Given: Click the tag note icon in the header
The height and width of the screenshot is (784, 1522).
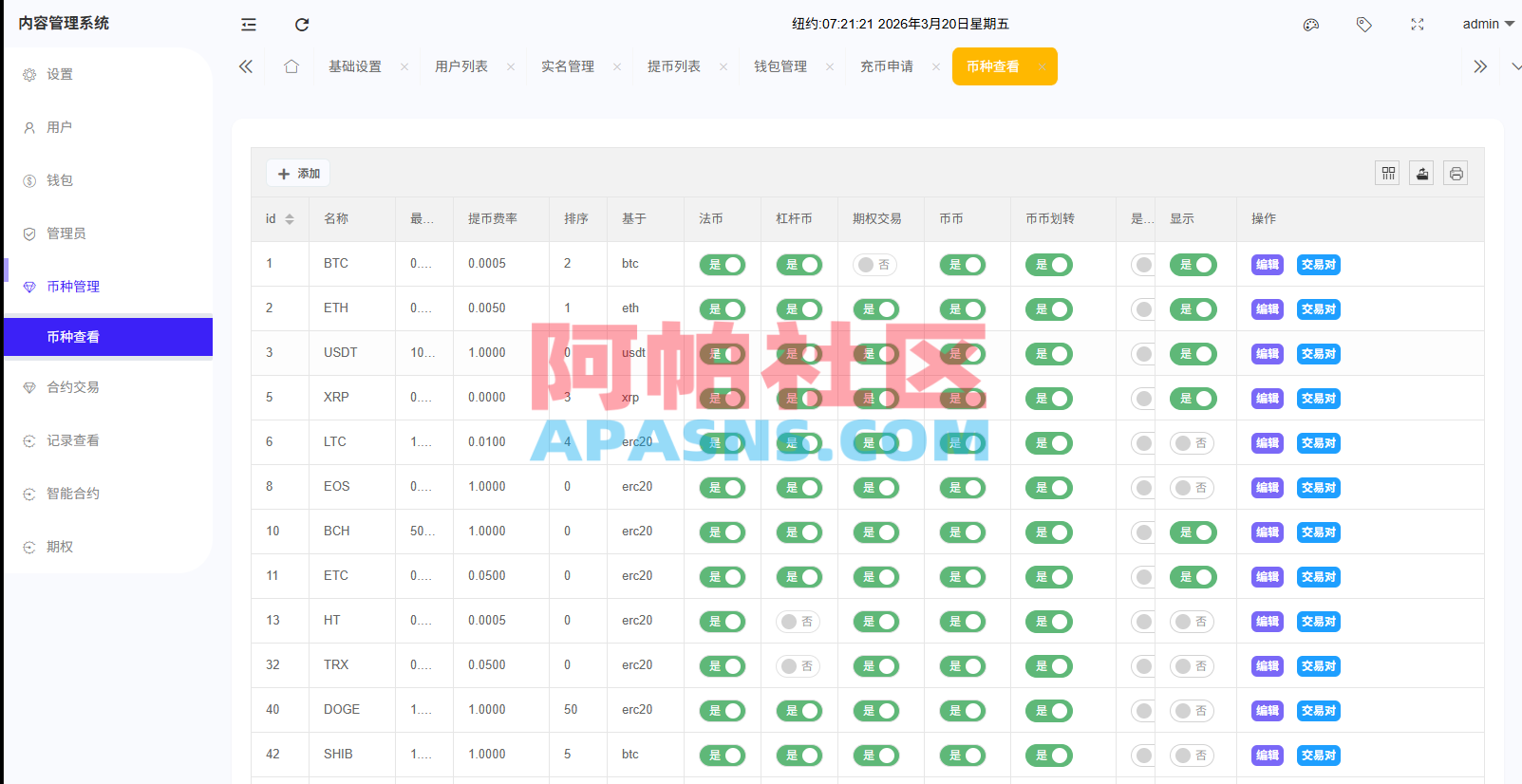Looking at the screenshot, I should (x=1364, y=25).
